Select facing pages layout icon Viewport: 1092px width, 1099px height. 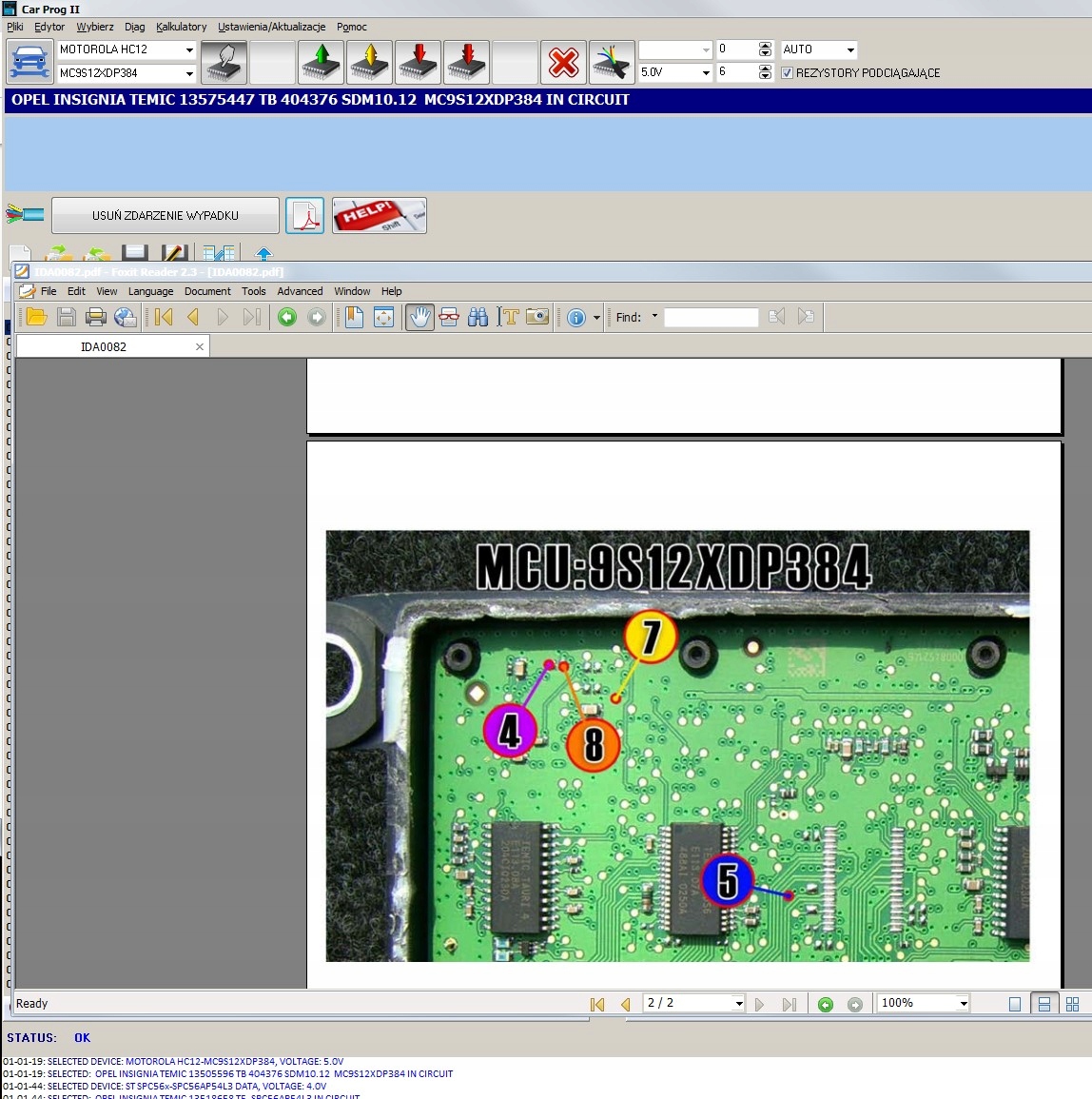pos(1072,1005)
